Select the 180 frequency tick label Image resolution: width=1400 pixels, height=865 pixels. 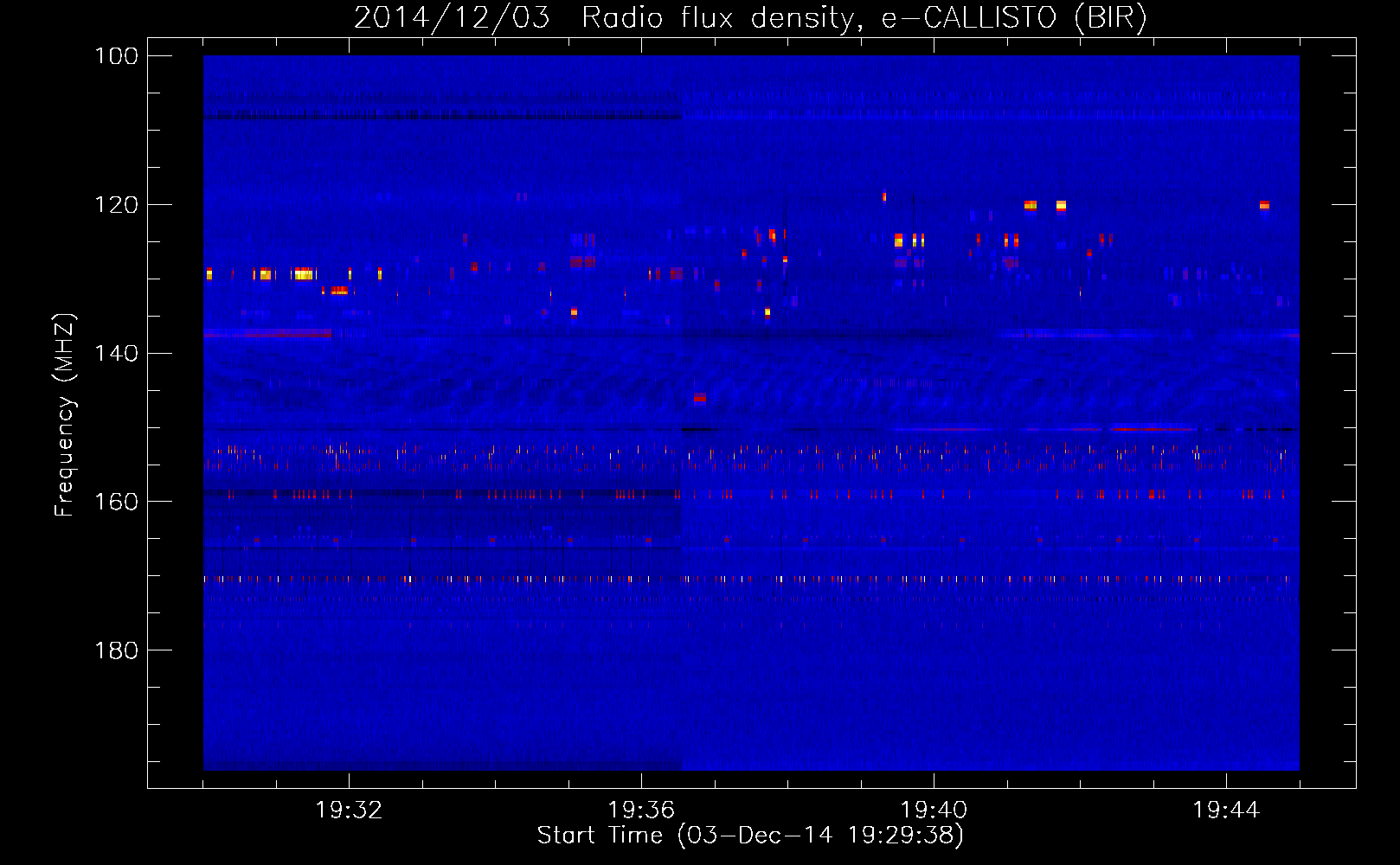tap(117, 650)
